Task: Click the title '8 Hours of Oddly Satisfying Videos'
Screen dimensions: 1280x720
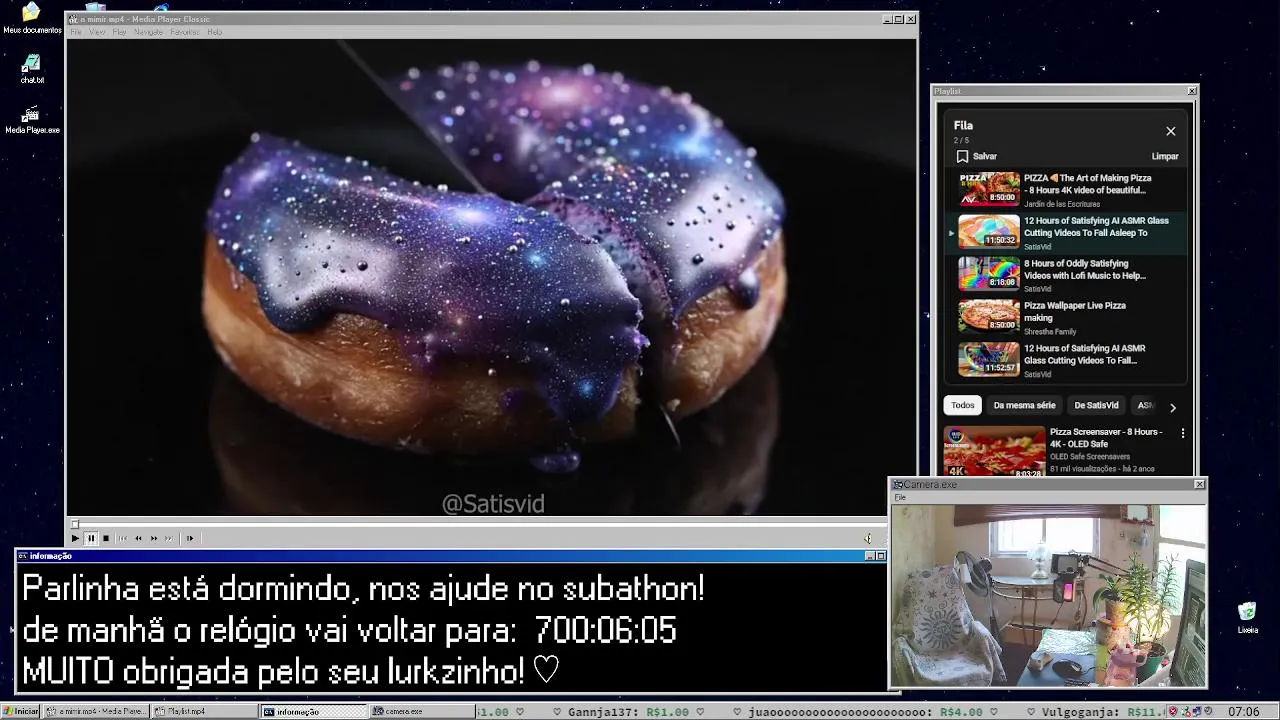Action: (x=1084, y=270)
